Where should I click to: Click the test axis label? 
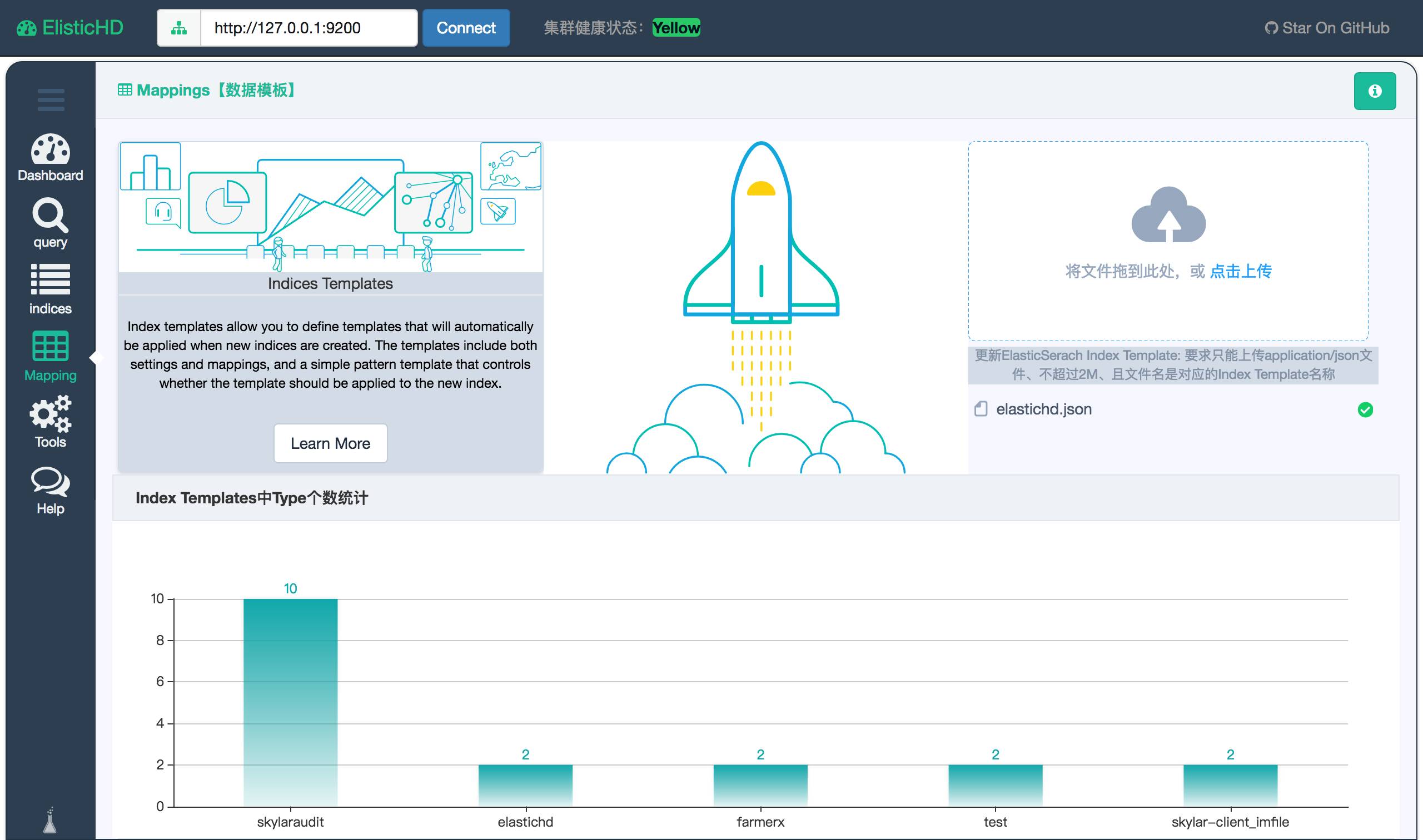(x=996, y=822)
